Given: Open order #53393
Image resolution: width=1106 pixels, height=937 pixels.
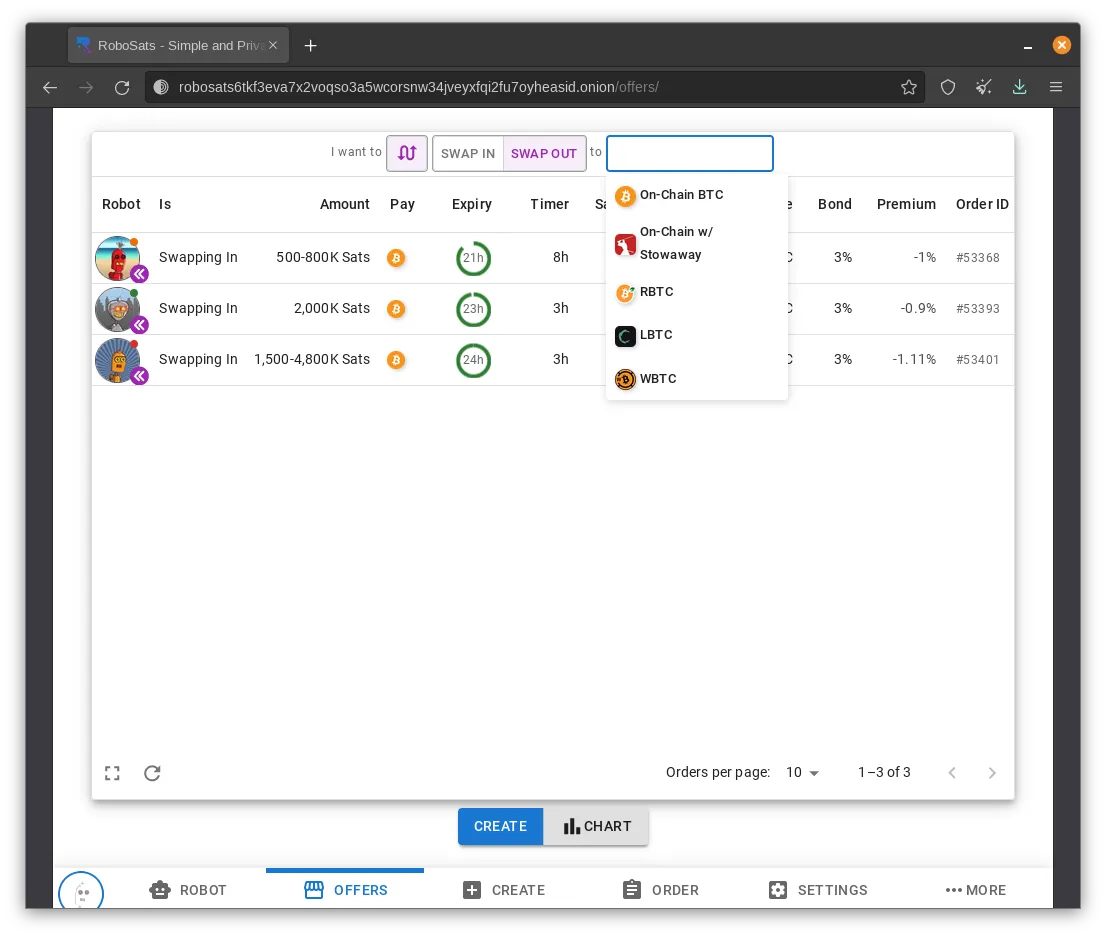Looking at the screenshot, I should click(x=978, y=308).
